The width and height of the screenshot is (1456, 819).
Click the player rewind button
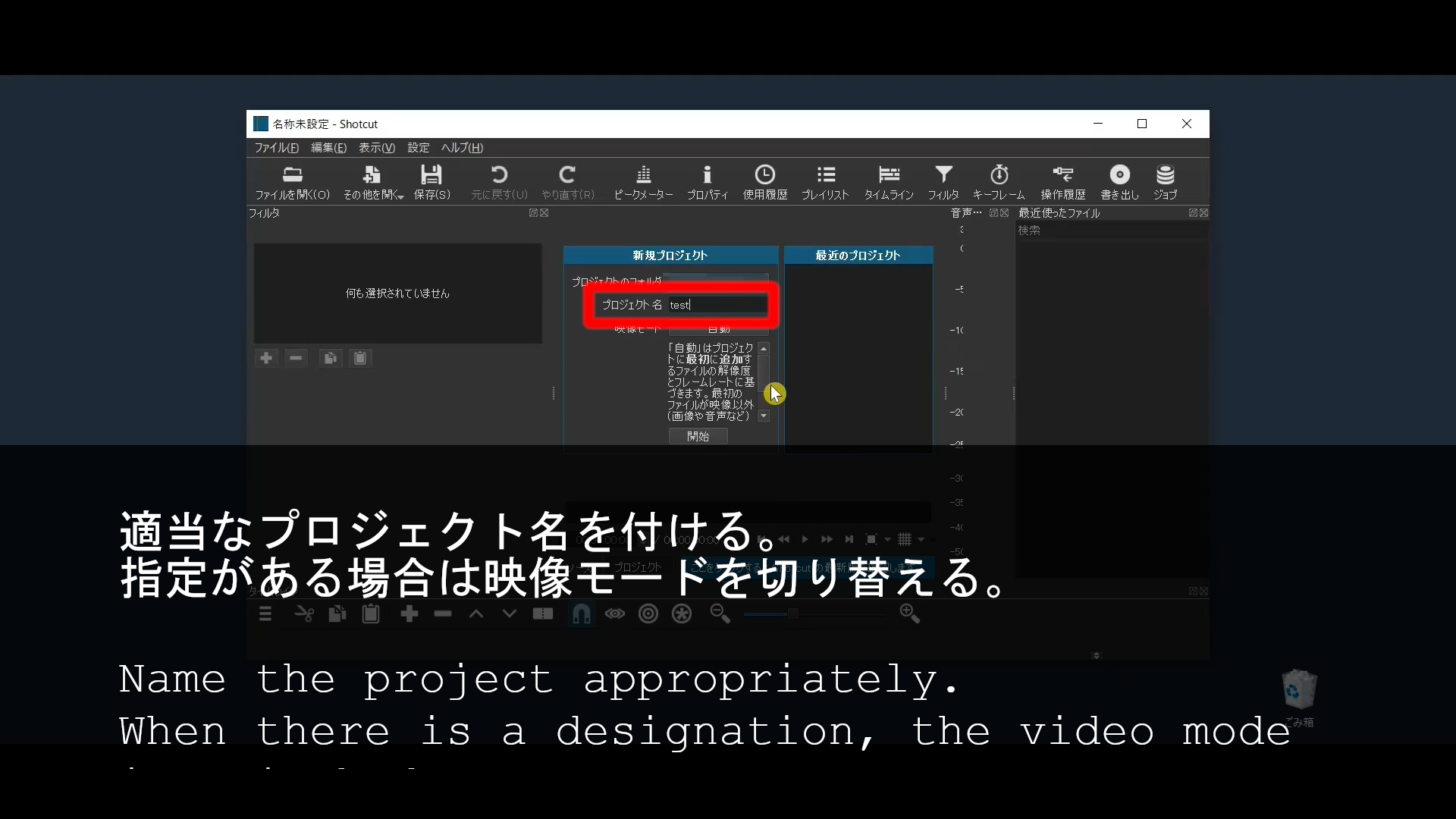pos(784,539)
